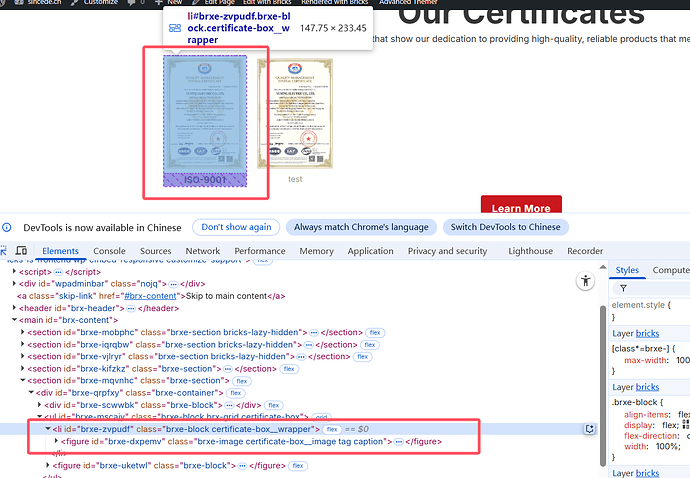Toggle flex badge on li brxe-zvpudf

coord(332,430)
